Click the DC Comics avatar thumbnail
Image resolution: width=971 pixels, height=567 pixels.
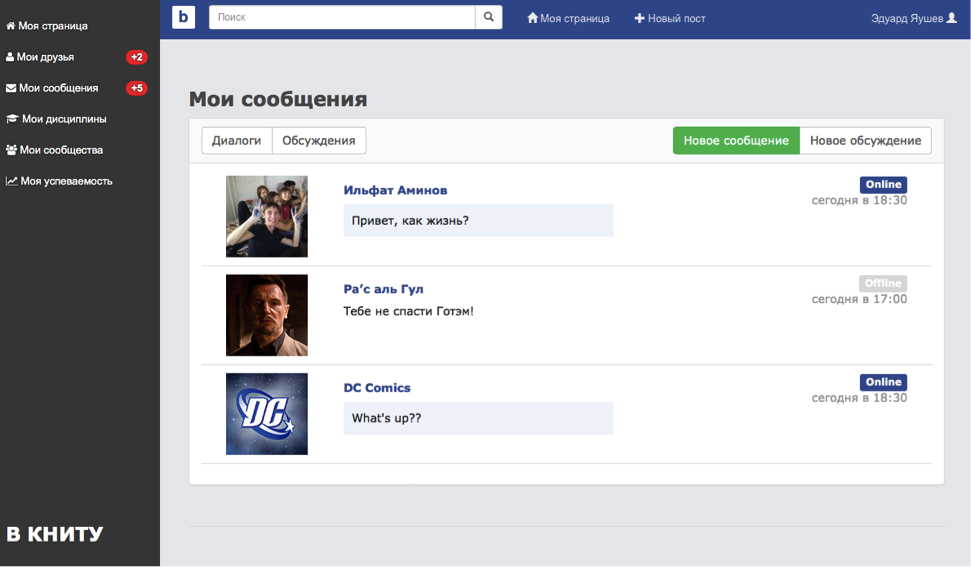[267, 414]
